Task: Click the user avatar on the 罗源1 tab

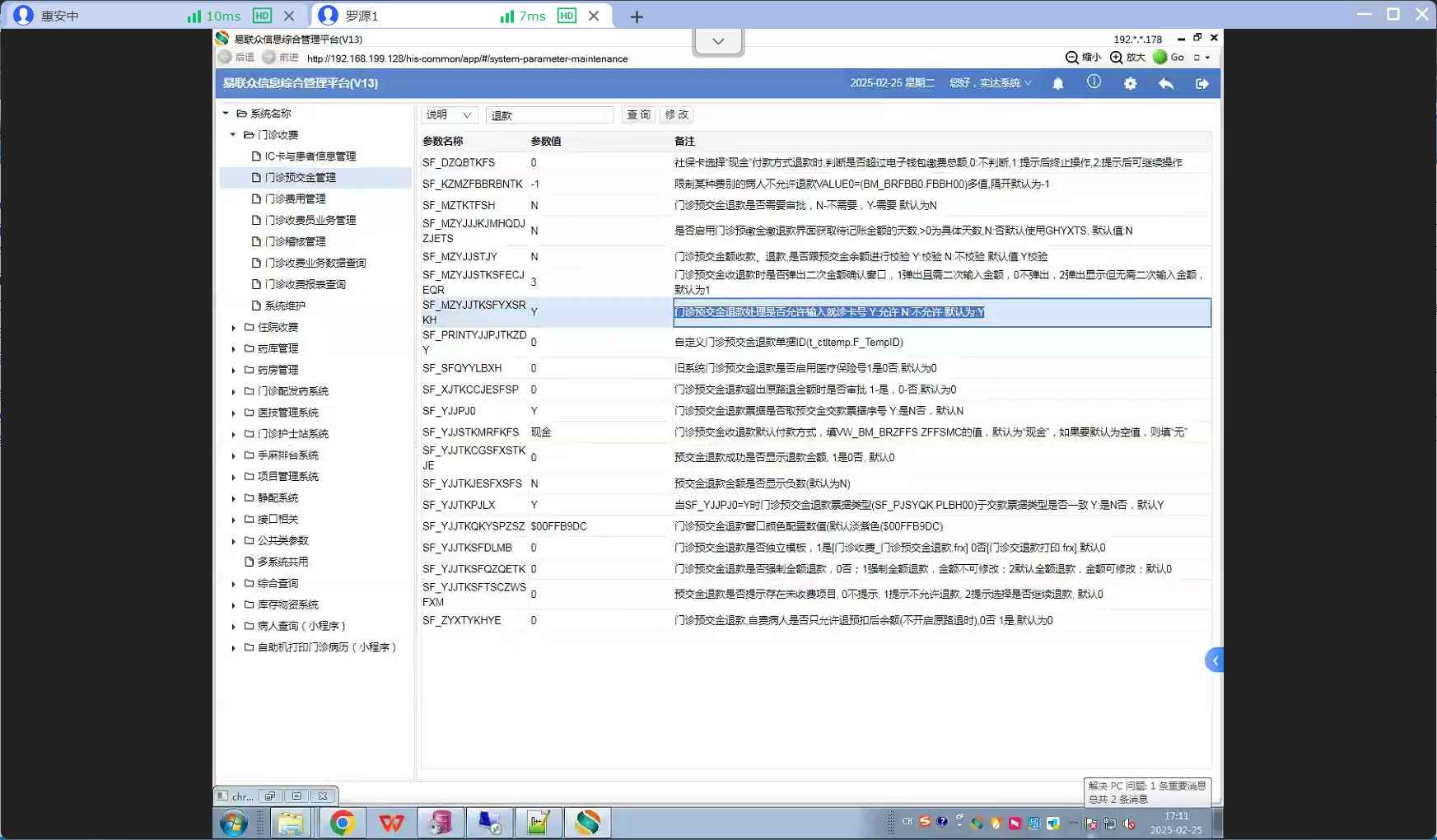Action: (x=328, y=16)
